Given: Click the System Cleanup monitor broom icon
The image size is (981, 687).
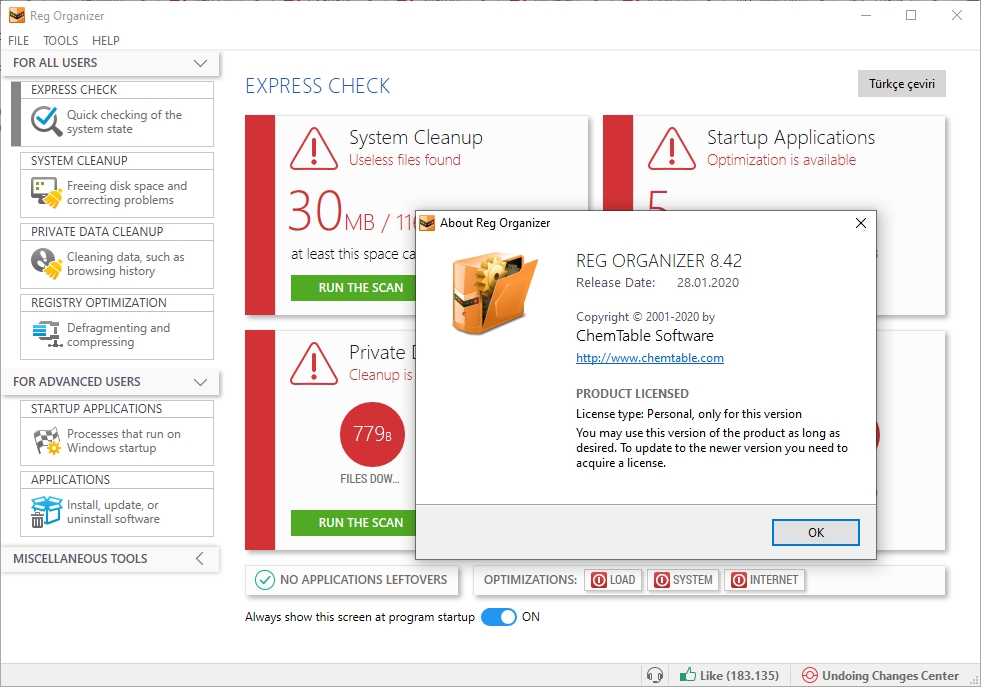Looking at the screenshot, I should 46,192.
